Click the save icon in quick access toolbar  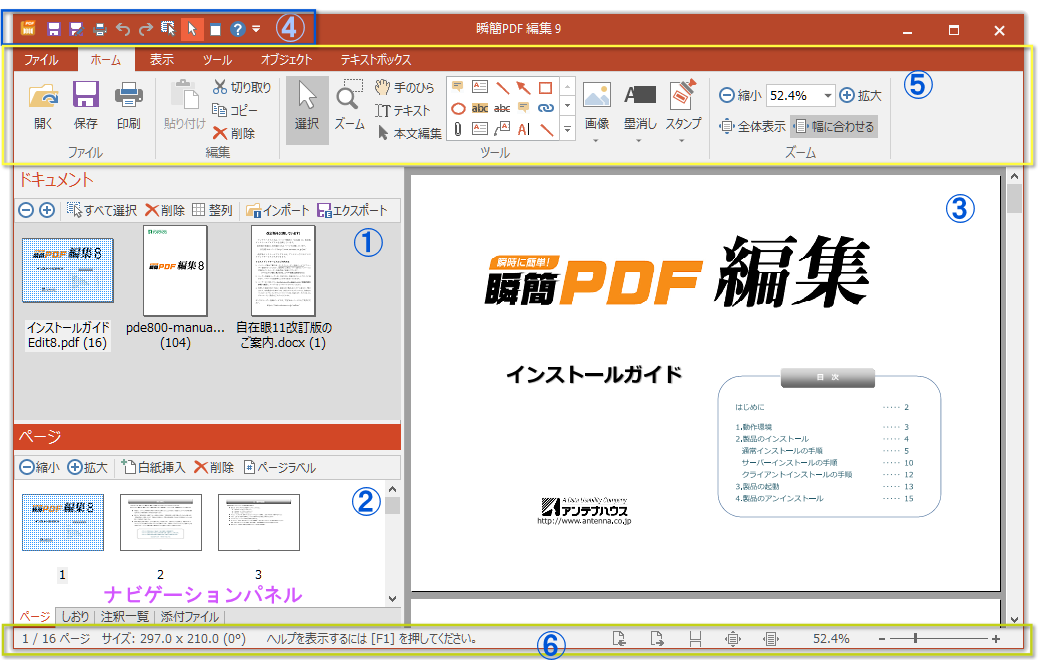coord(54,29)
